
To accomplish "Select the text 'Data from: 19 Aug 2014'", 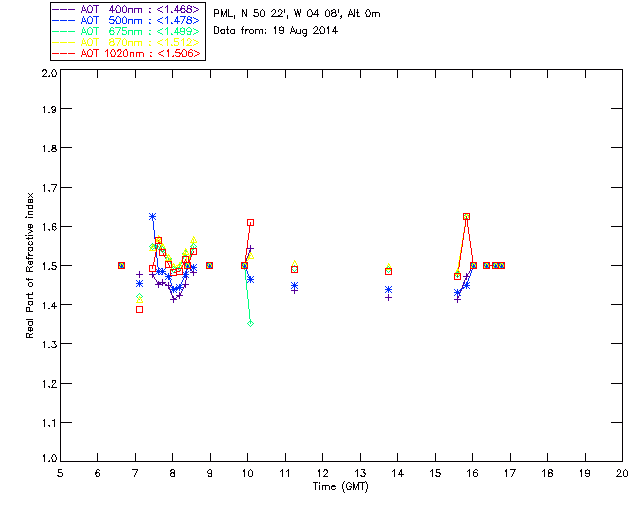I will pyautogui.click(x=276, y=31).
